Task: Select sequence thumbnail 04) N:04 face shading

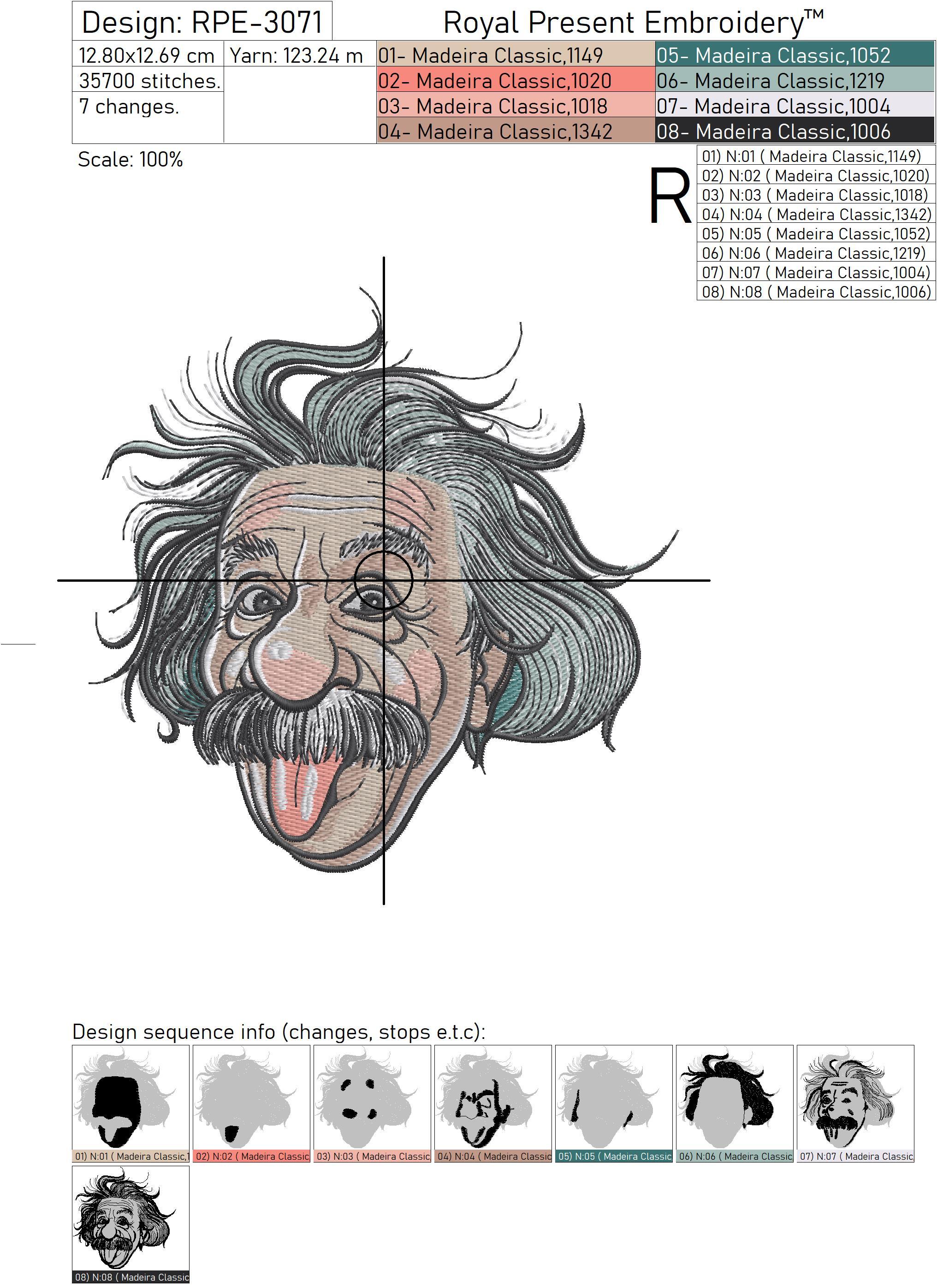Action: pos(493,1104)
